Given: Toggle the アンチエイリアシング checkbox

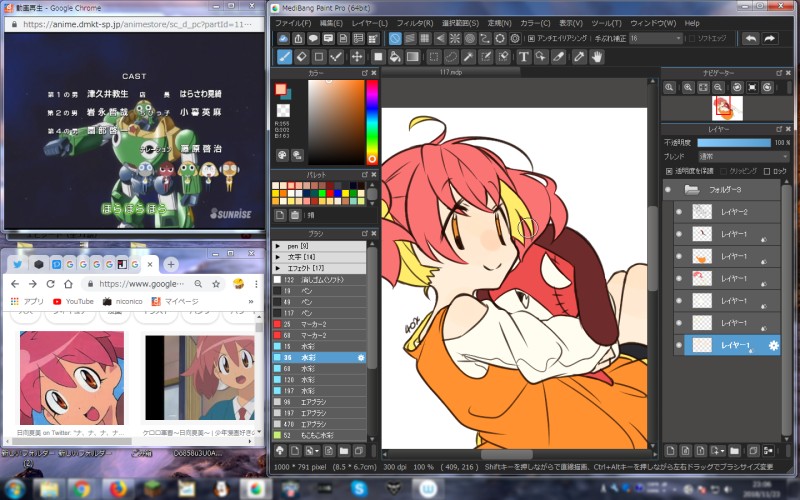Looking at the screenshot, I should (531, 38).
